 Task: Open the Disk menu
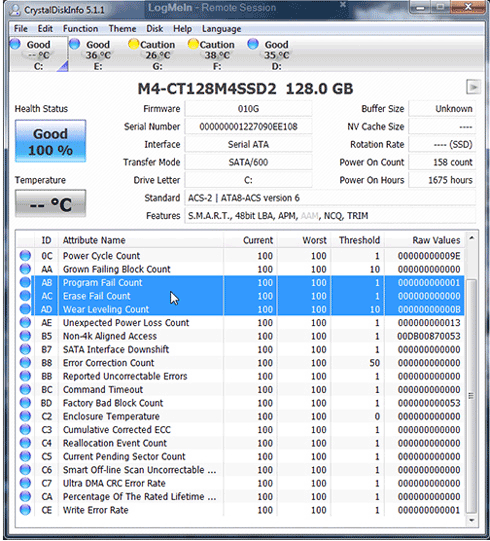pyautogui.click(x=155, y=29)
